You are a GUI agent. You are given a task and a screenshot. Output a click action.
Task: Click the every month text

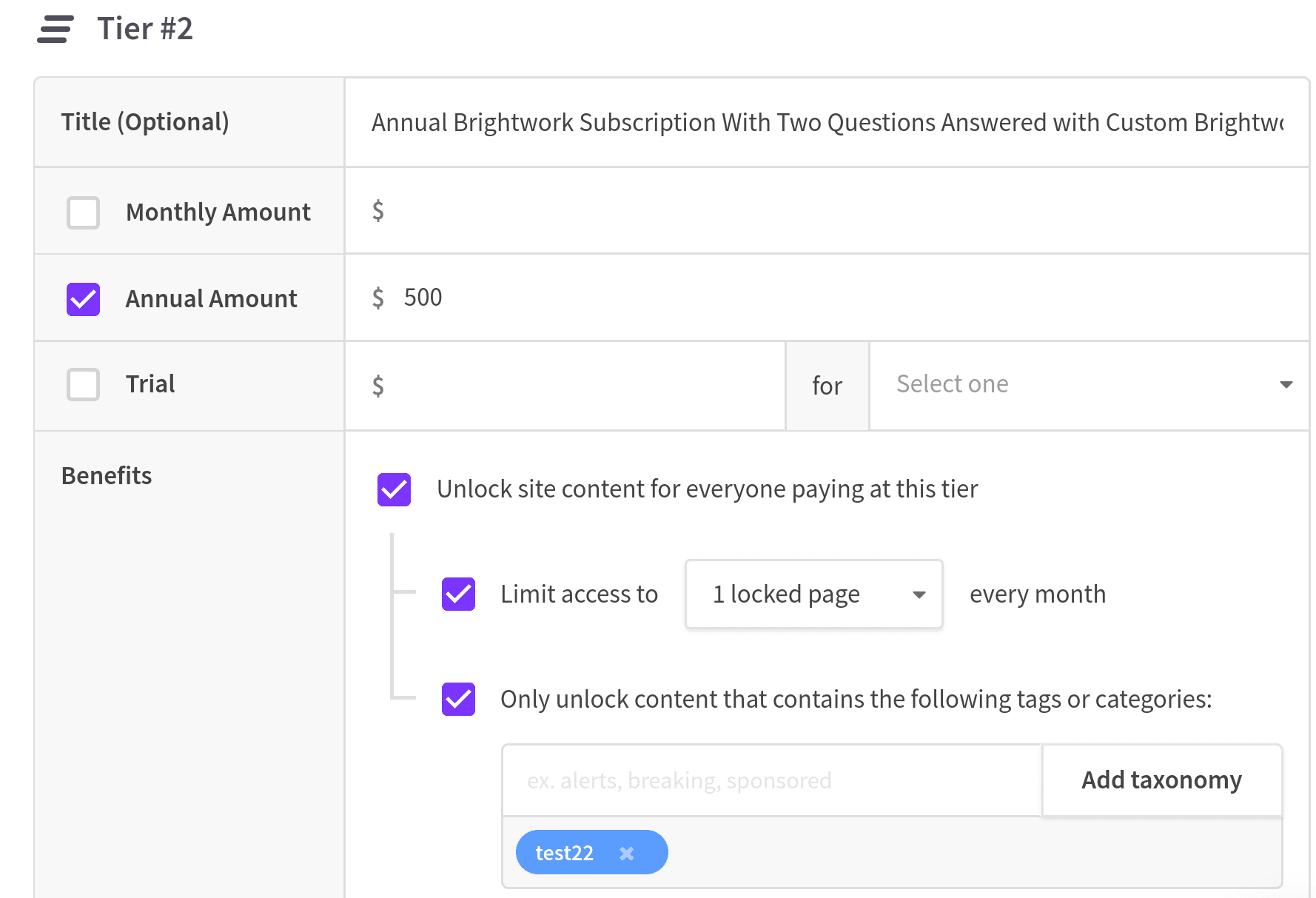point(1038,594)
